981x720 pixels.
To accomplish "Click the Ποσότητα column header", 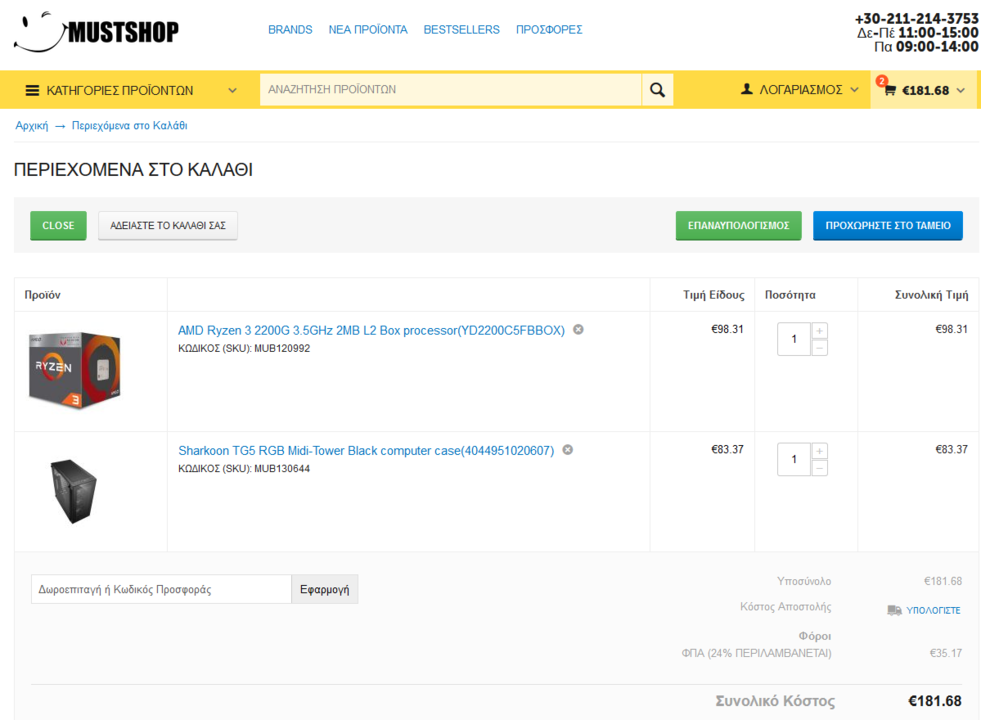I will tap(790, 295).
